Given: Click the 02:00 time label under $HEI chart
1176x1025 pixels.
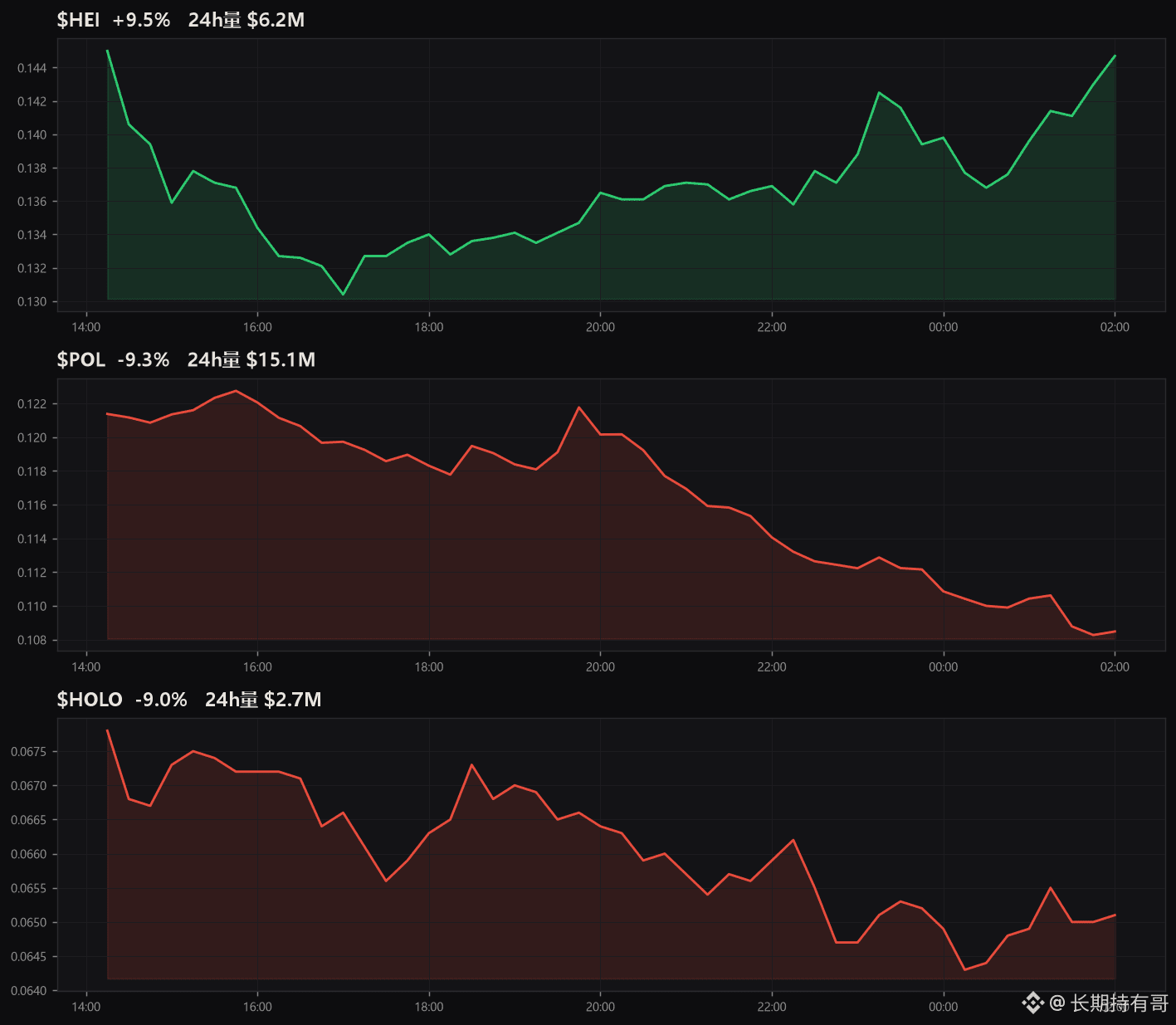Looking at the screenshot, I should [1115, 327].
